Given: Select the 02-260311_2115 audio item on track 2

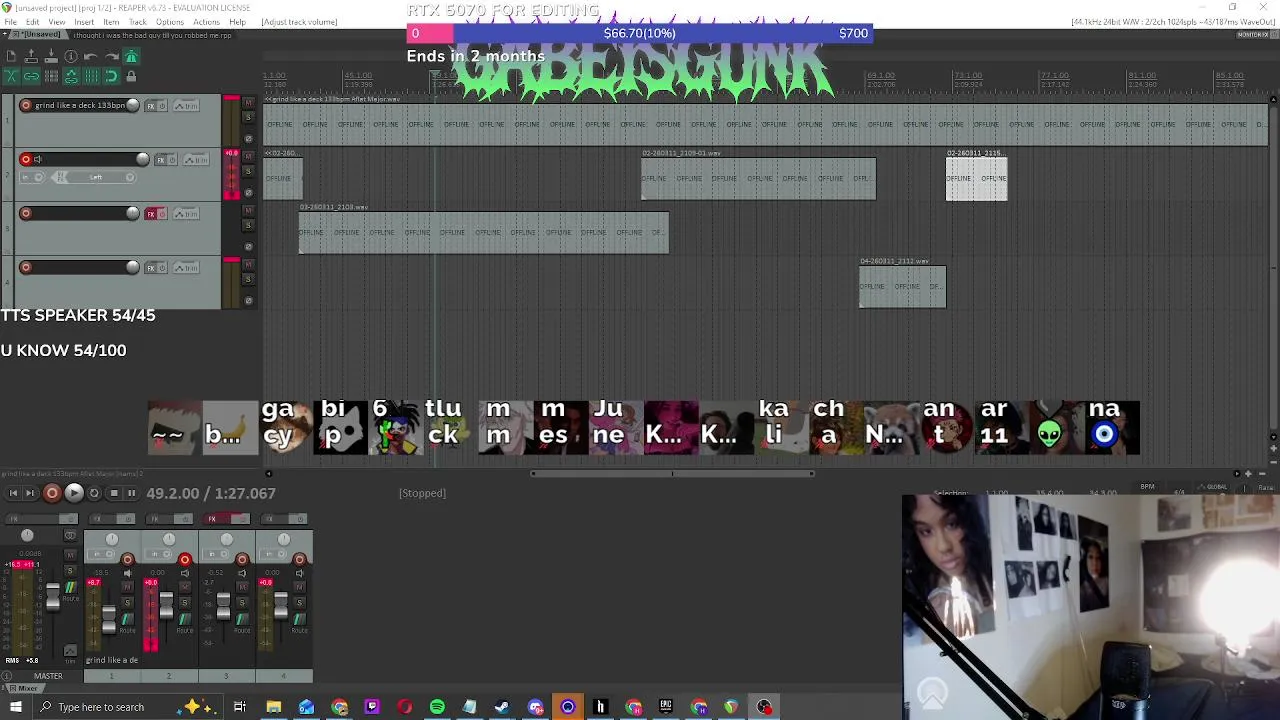Looking at the screenshot, I should tap(977, 177).
